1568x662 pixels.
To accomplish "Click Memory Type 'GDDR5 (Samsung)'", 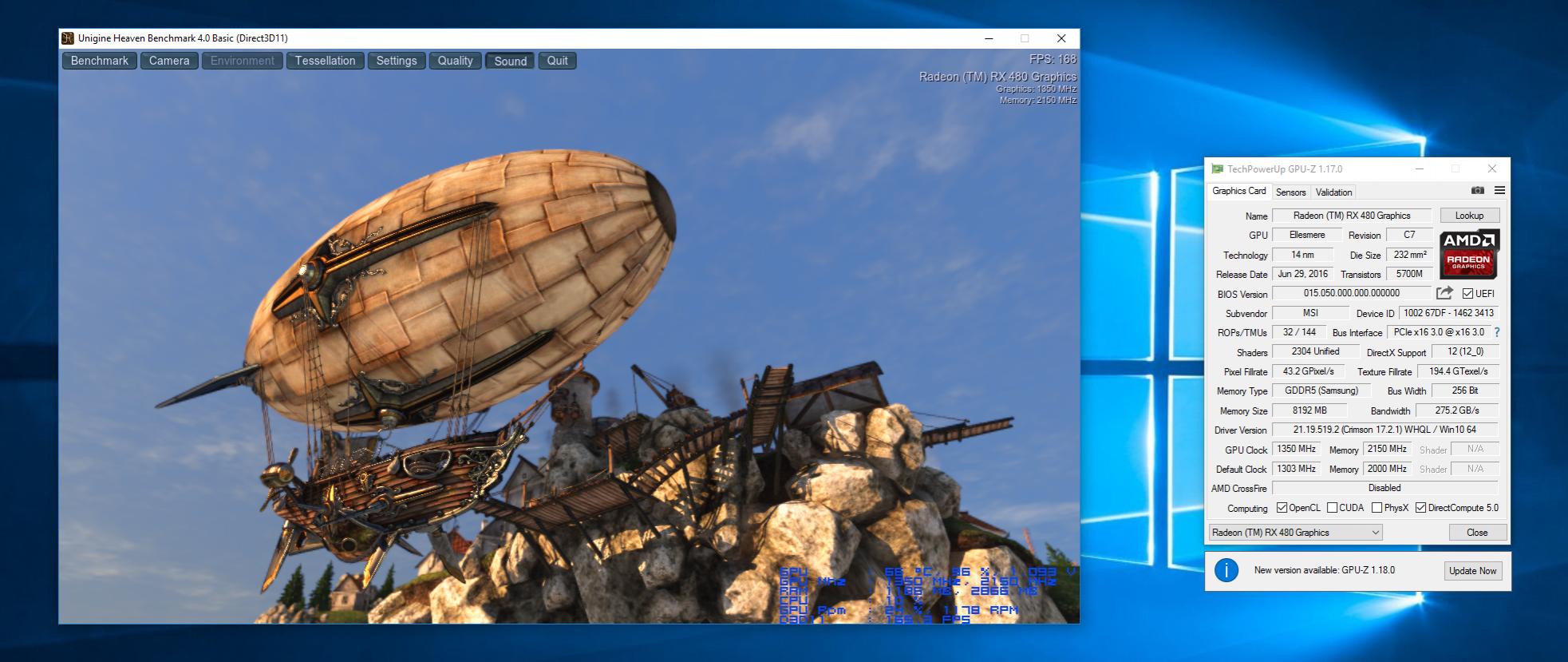I will [x=1321, y=390].
